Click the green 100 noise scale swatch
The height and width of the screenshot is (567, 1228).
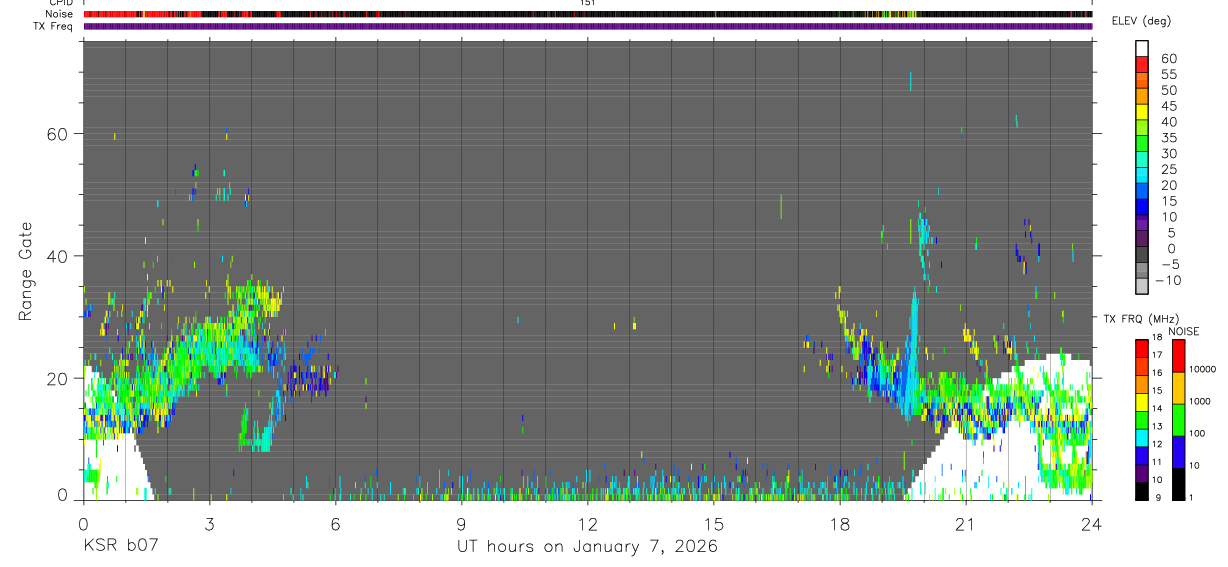pos(1179,420)
